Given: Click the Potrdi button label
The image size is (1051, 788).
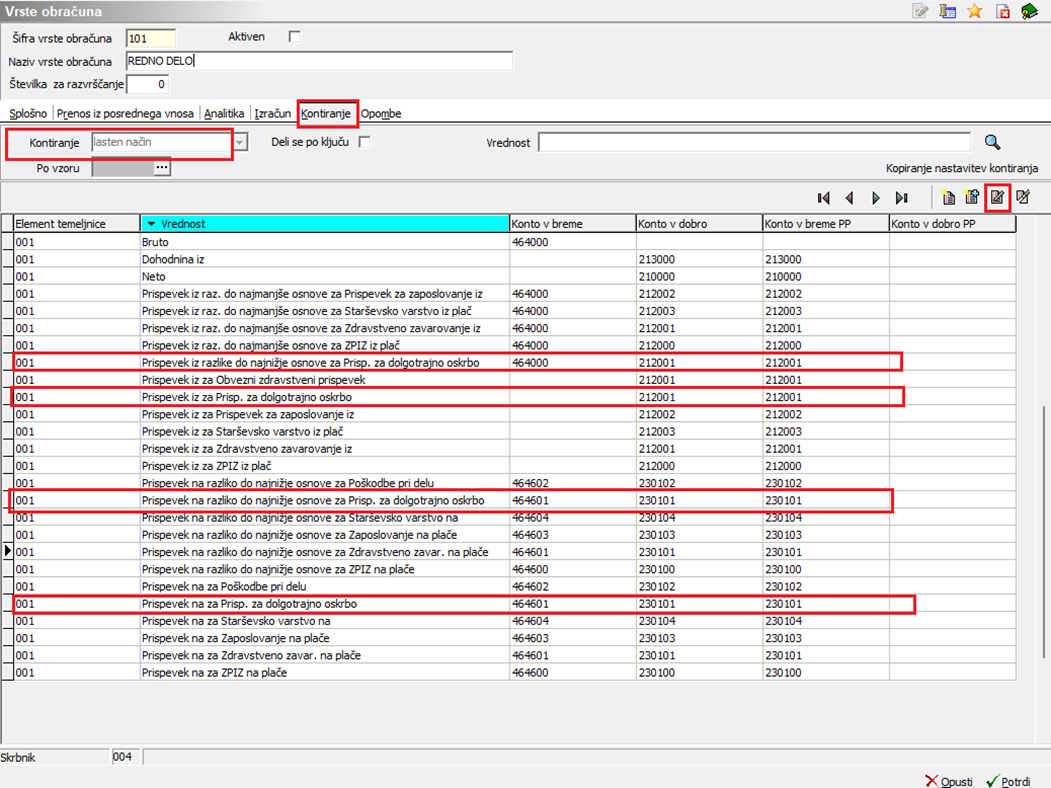Looking at the screenshot, I should click(1015, 781).
